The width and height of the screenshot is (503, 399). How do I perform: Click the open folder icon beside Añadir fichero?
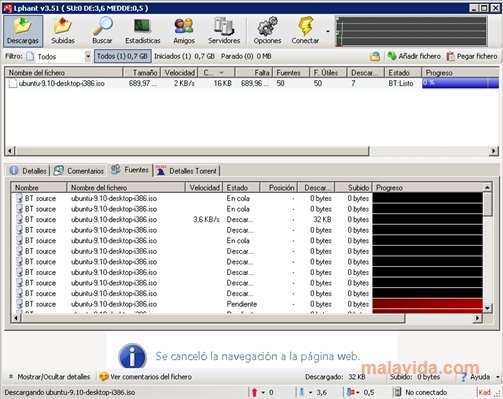(x=375, y=56)
